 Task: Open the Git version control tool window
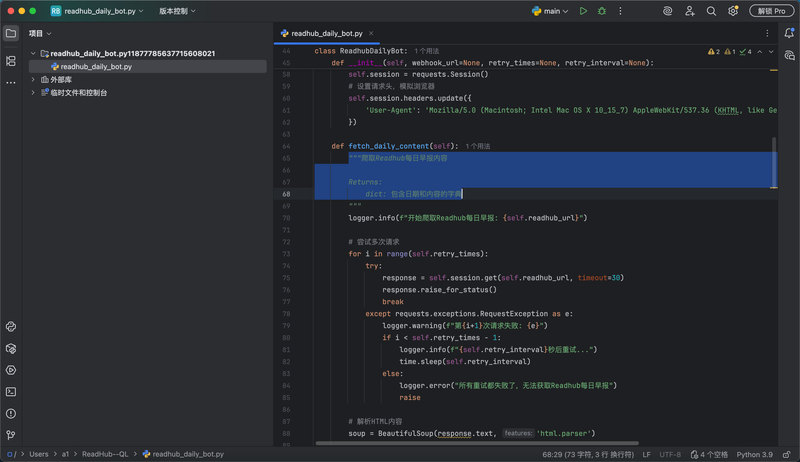11,435
